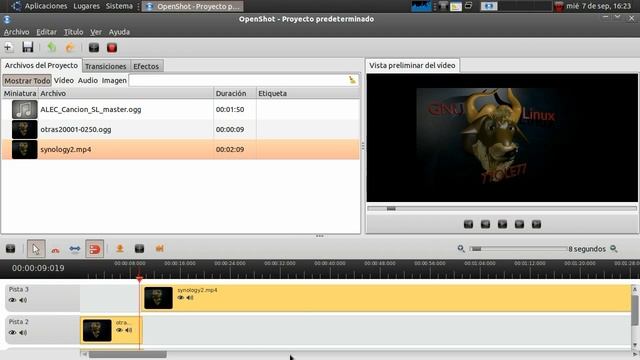Select synology2.mp4 file row
The height and width of the screenshot is (360, 640).
(181, 149)
